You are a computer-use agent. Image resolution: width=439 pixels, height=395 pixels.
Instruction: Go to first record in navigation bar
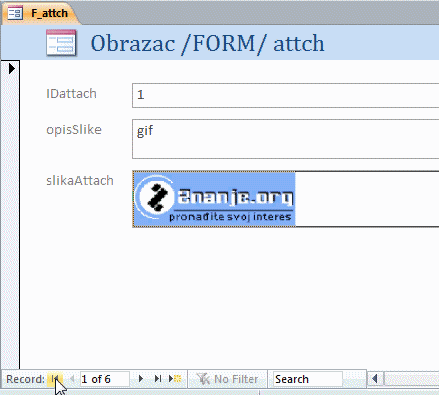(55, 379)
